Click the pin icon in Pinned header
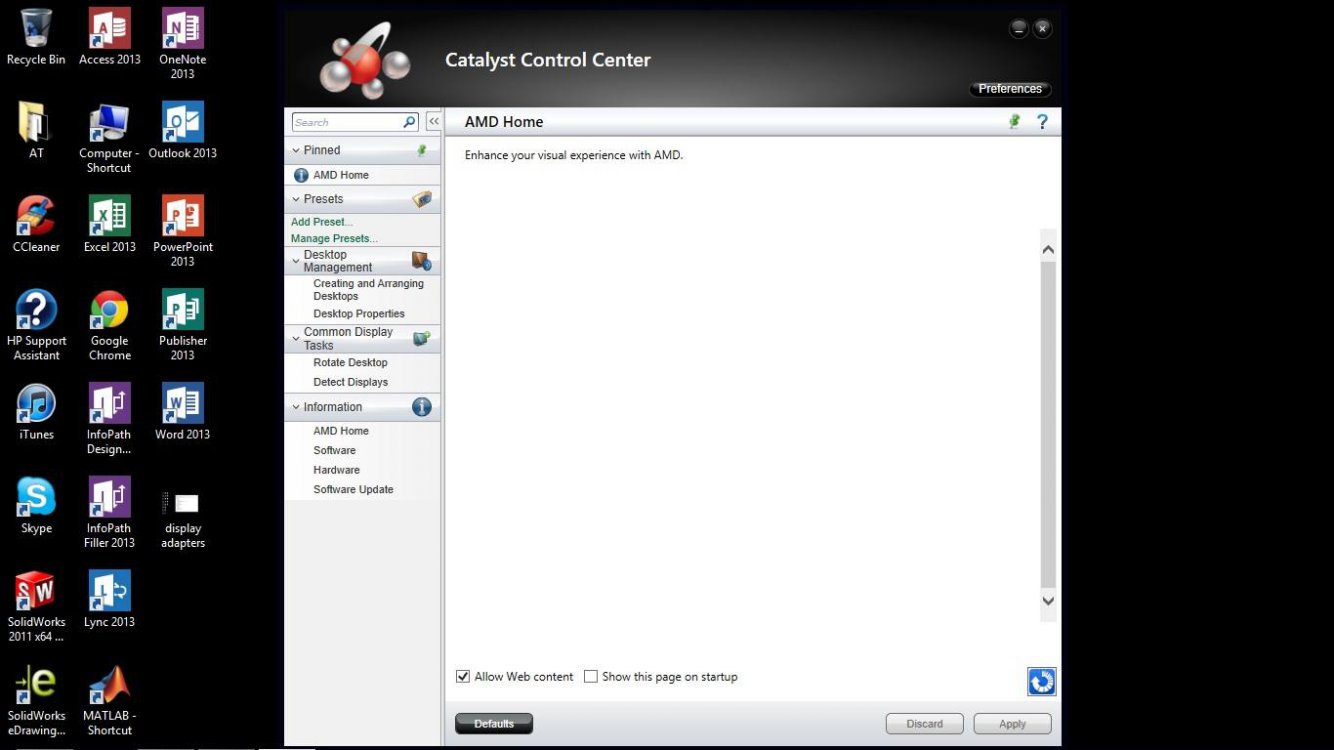1334x750 pixels. pyautogui.click(x=422, y=150)
